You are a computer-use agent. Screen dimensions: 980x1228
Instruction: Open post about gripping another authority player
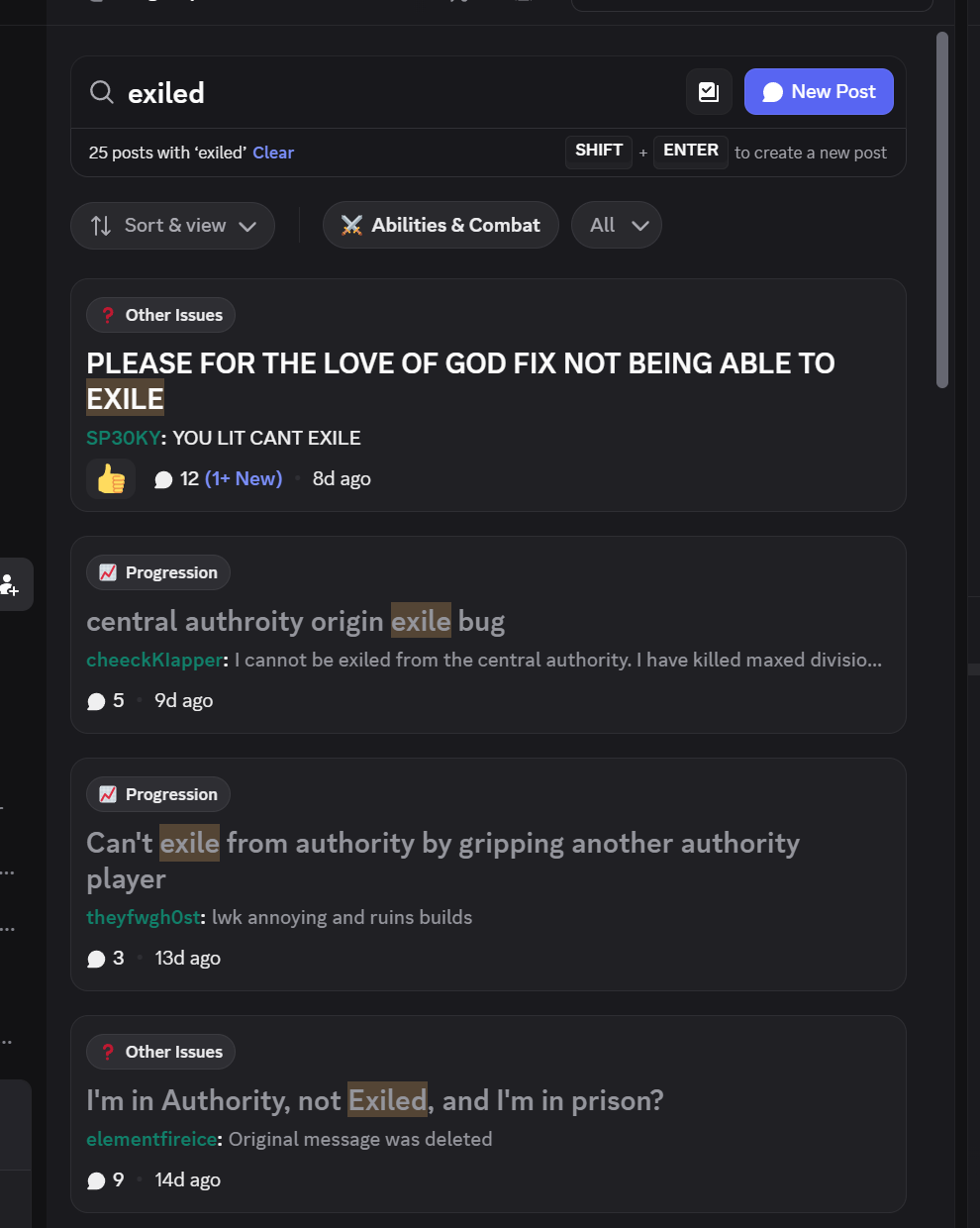tap(442, 844)
